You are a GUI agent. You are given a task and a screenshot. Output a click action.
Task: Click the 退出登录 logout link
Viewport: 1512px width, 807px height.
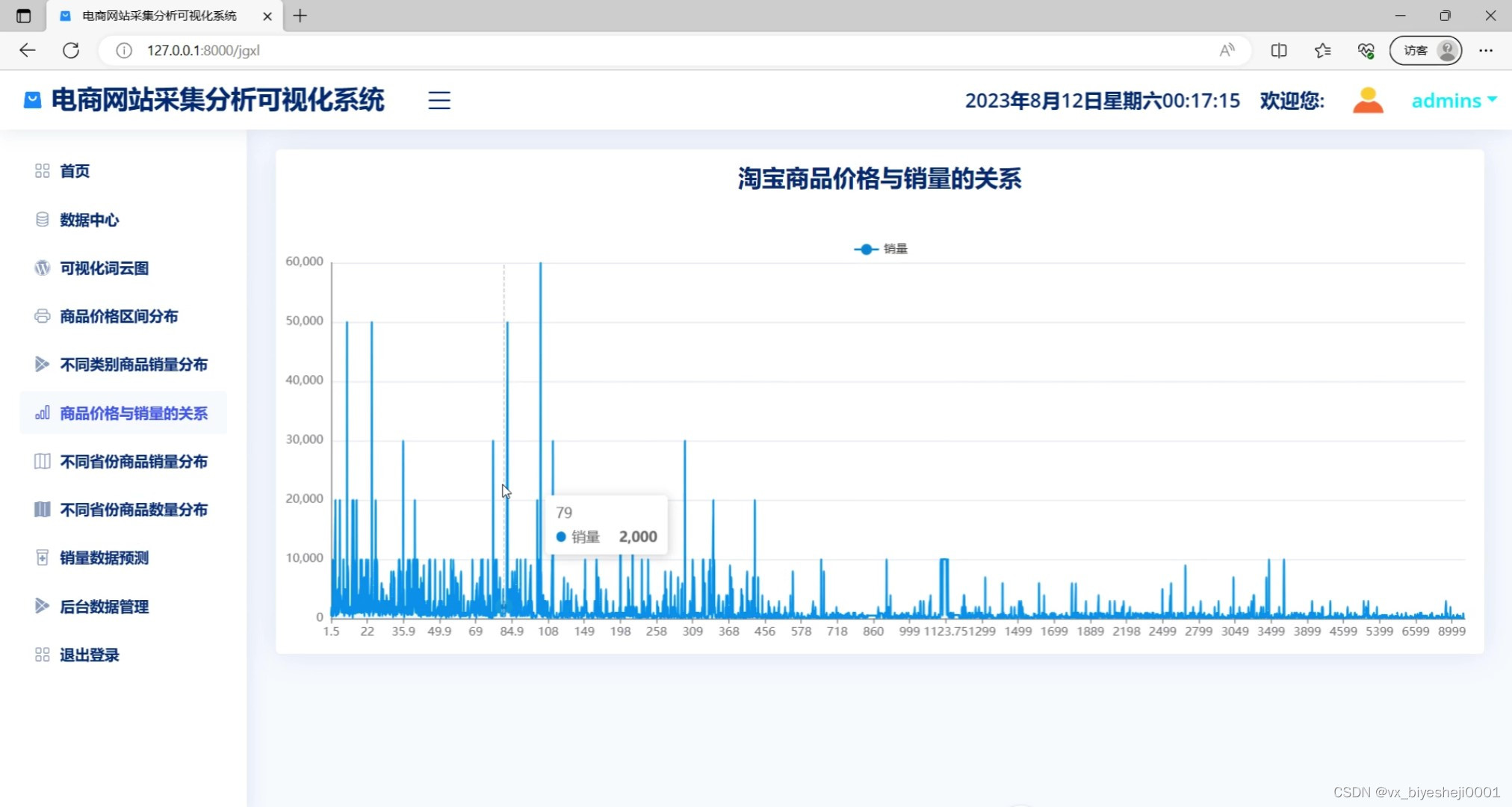tap(88, 655)
